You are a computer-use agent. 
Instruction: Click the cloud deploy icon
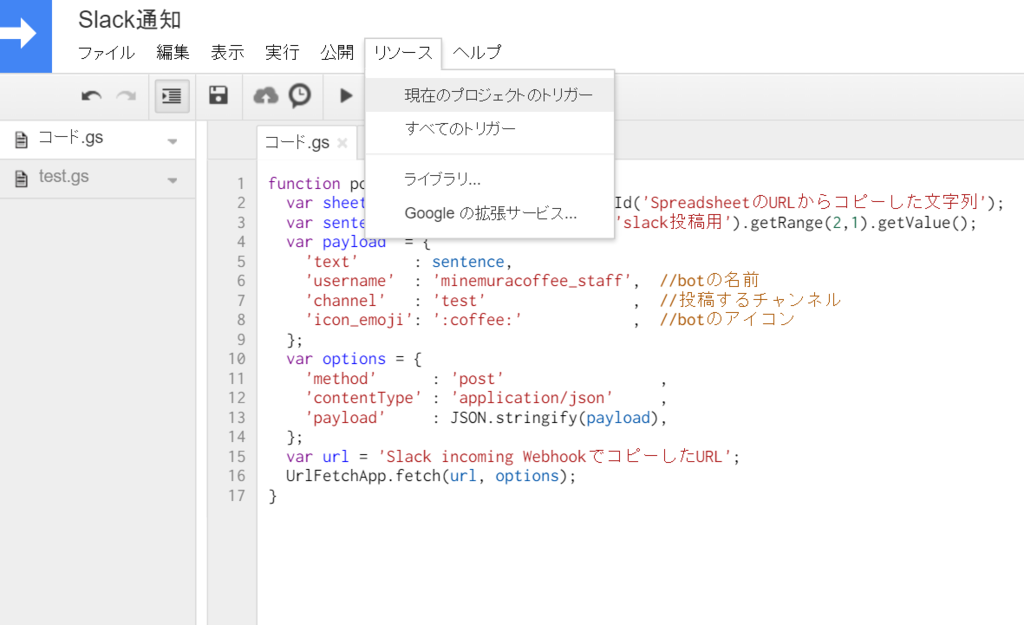pyautogui.click(x=266, y=96)
